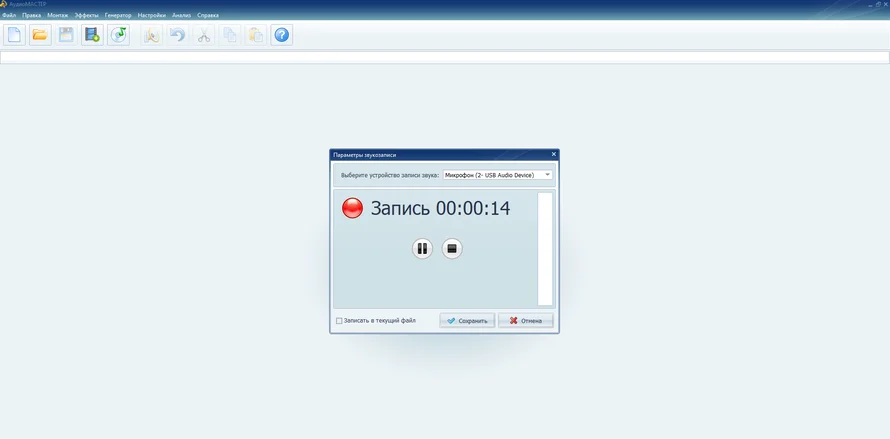Click the New file toolbar icon
This screenshot has width=890, height=439.
click(x=15, y=35)
